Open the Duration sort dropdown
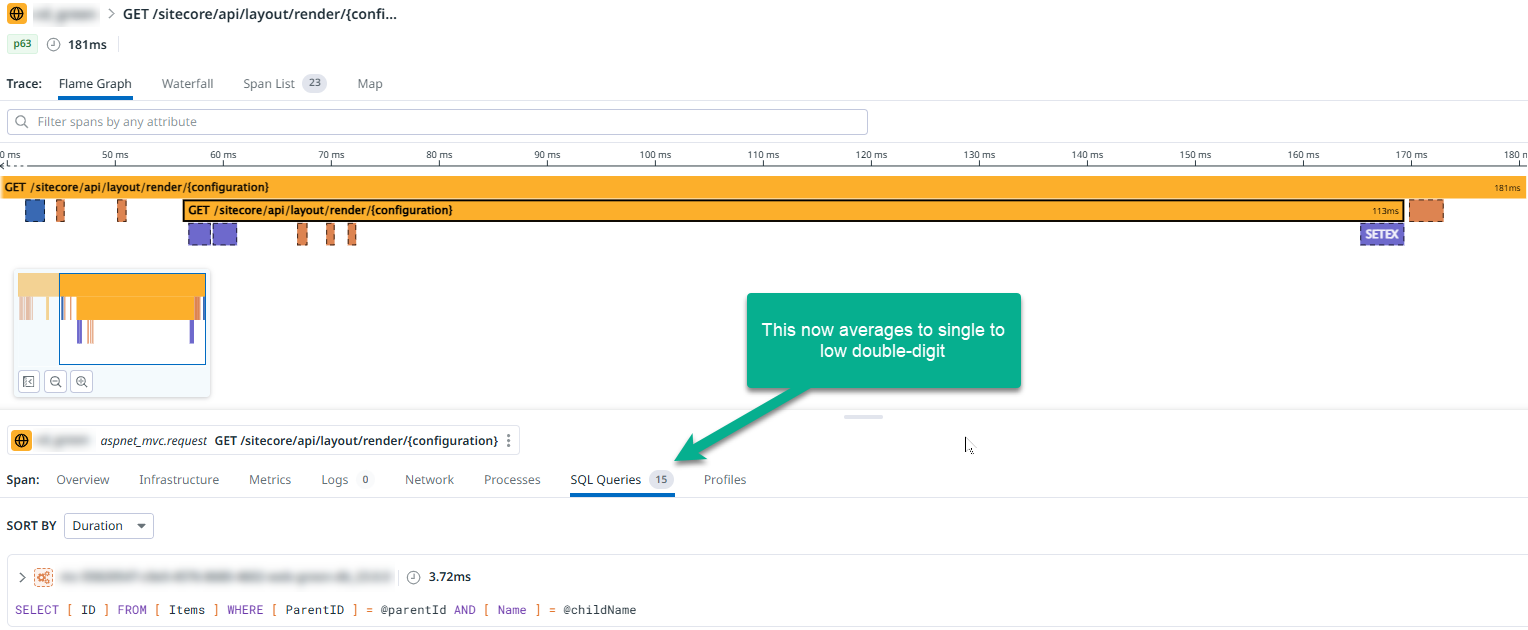1528x630 pixels. (108, 525)
